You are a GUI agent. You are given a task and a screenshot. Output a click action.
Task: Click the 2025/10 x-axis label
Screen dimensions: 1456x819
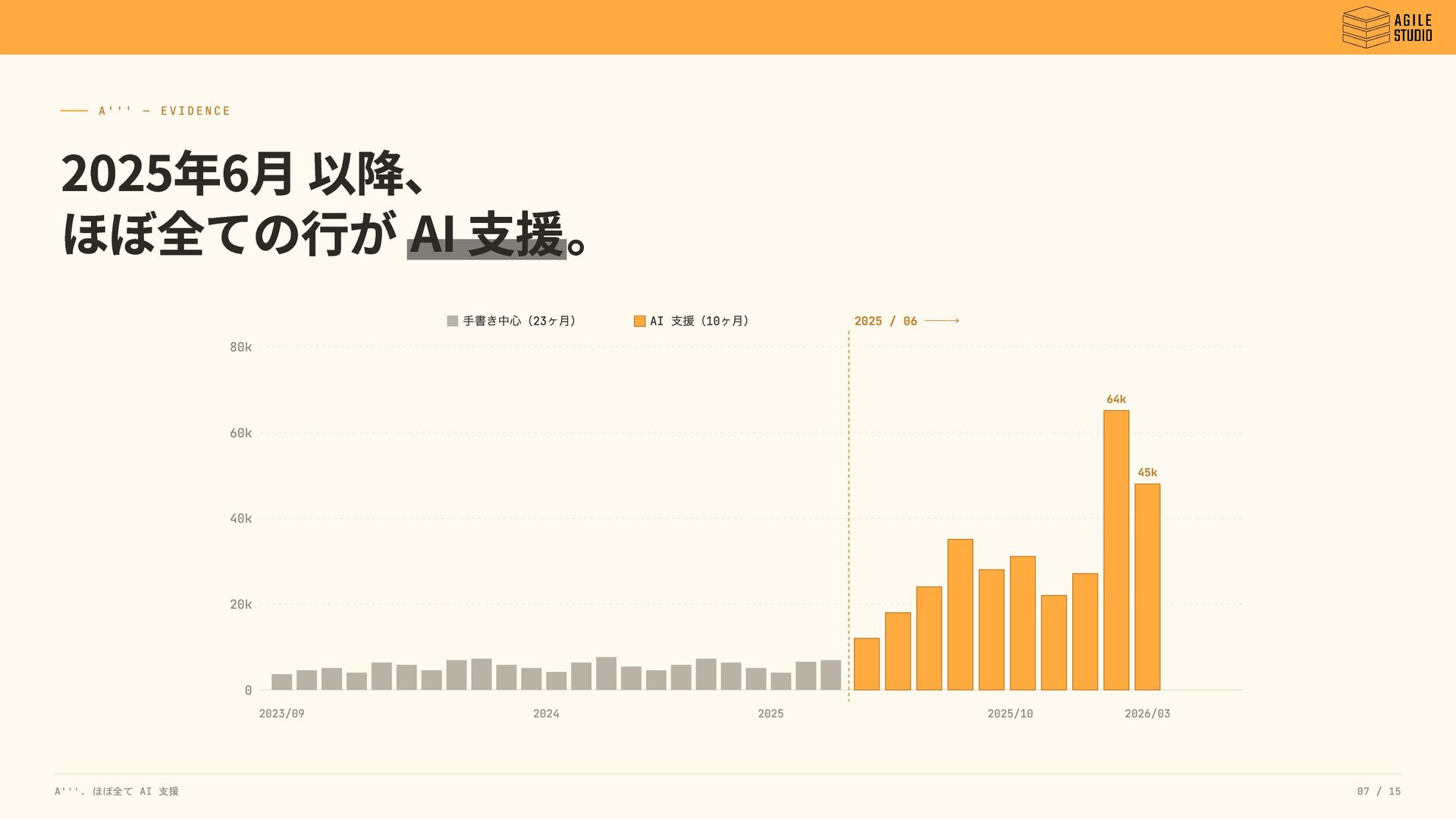click(1009, 714)
